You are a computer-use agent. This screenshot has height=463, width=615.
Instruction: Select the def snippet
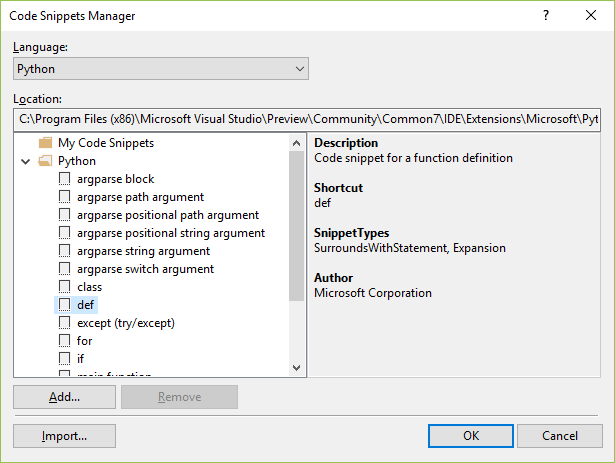point(85,305)
